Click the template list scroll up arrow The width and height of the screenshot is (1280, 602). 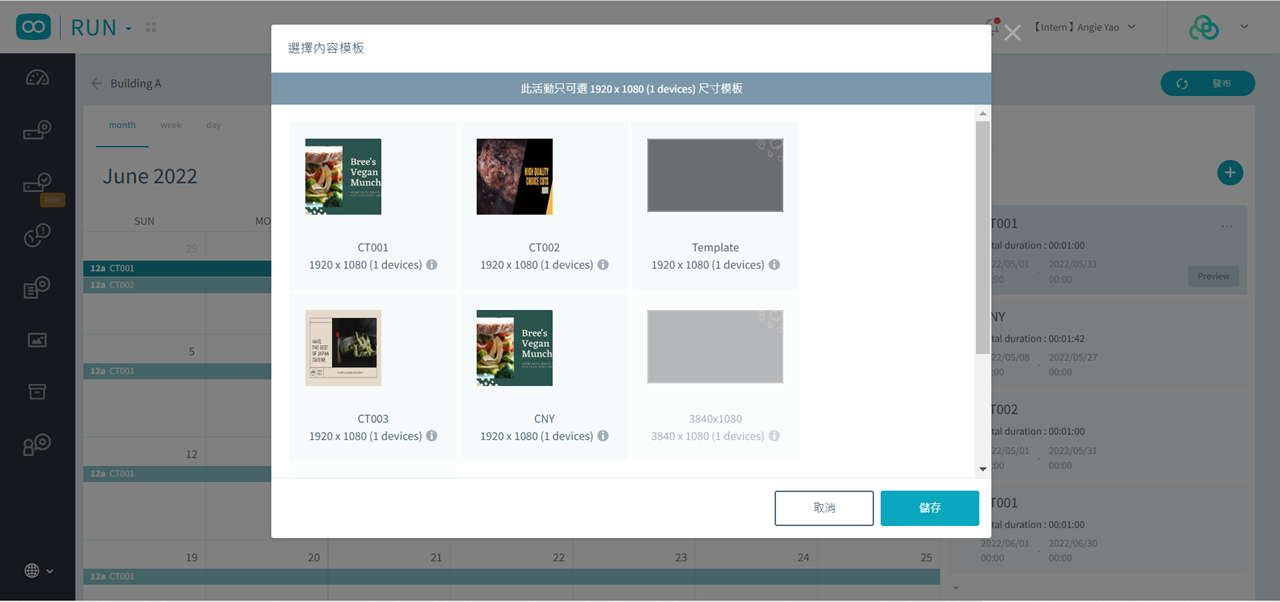982,114
